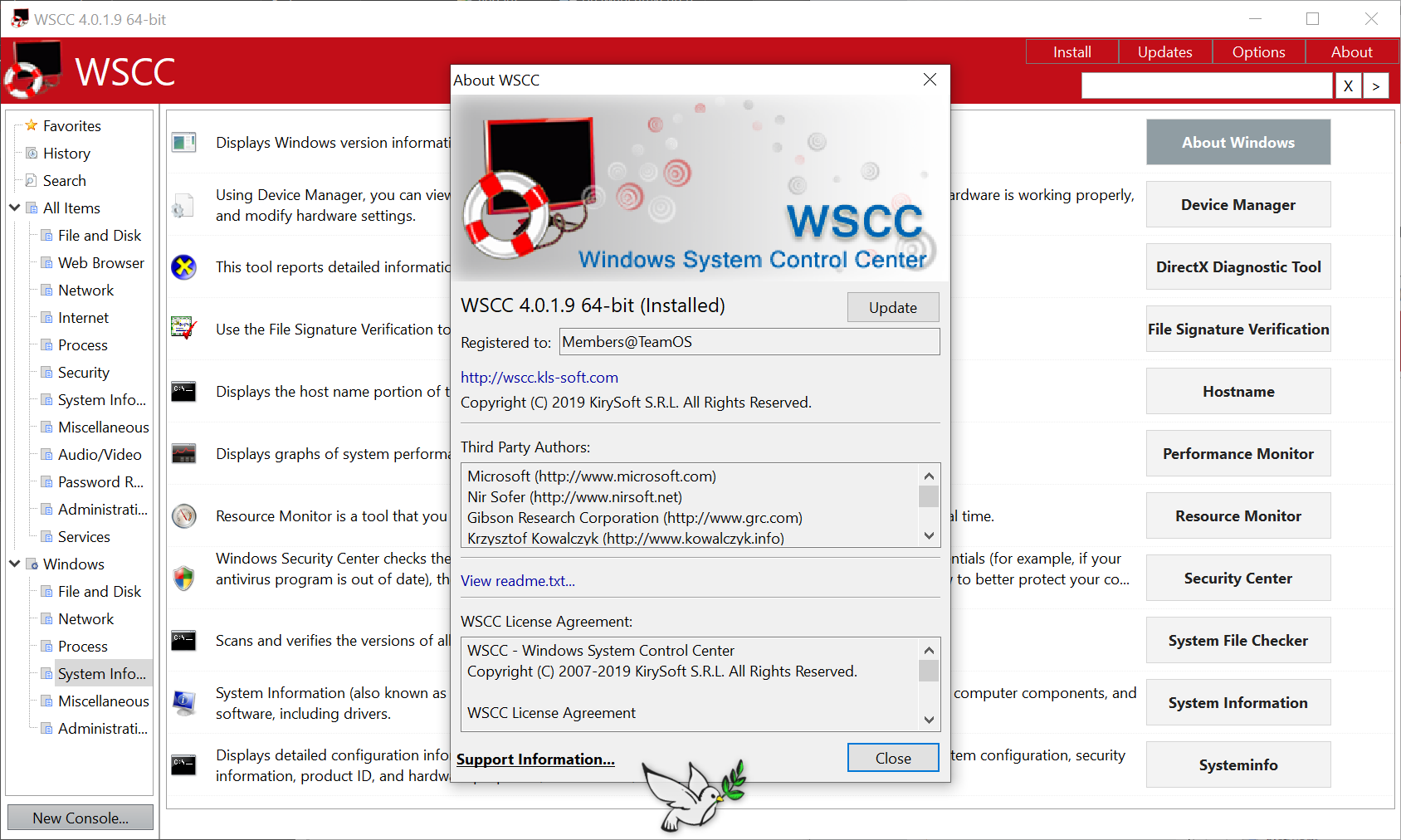Select Security in the tree
The image size is (1401, 840).
pos(84,372)
